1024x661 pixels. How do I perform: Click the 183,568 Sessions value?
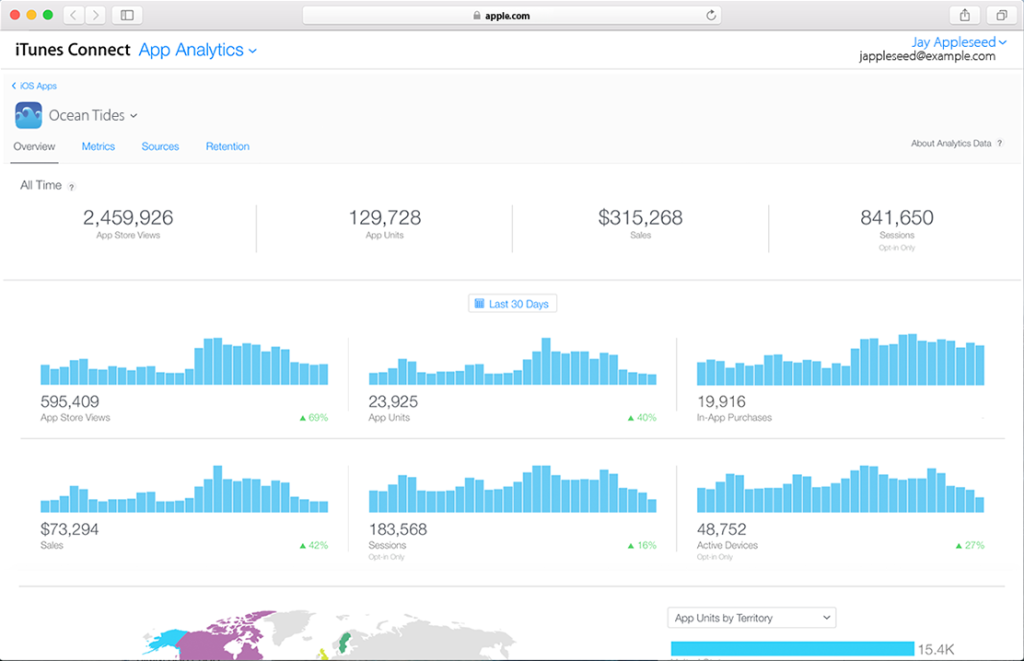pyautogui.click(x=398, y=529)
